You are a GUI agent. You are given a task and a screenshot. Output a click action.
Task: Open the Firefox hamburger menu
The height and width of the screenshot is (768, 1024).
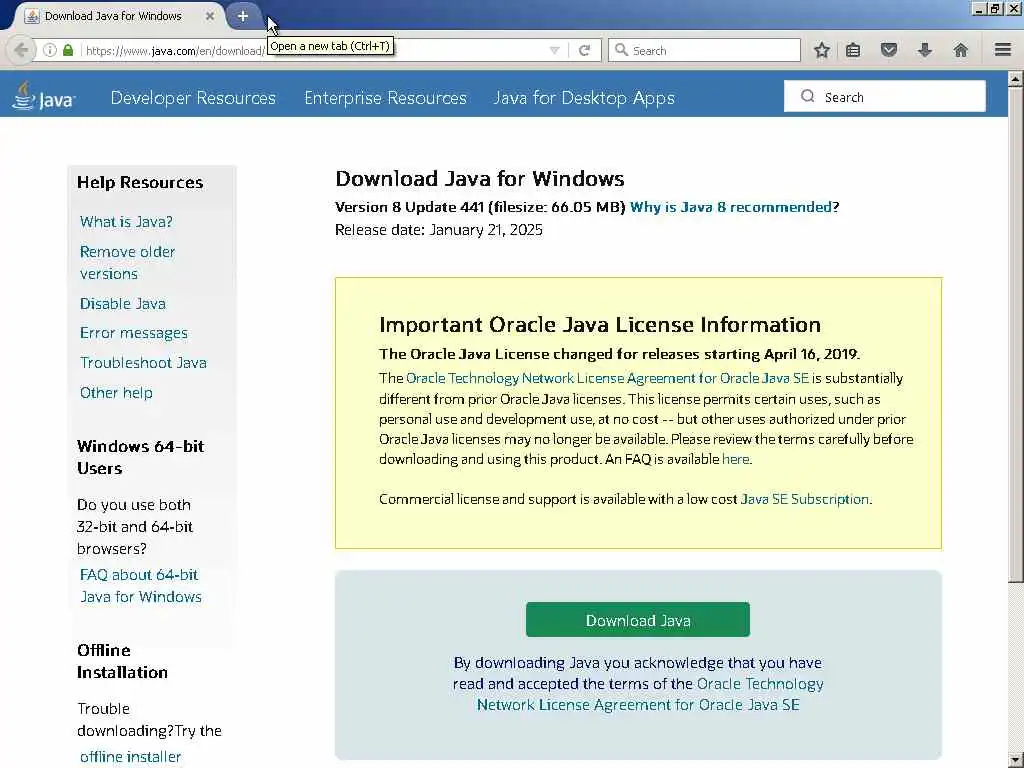pyautogui.click(x=1003, y=50)
